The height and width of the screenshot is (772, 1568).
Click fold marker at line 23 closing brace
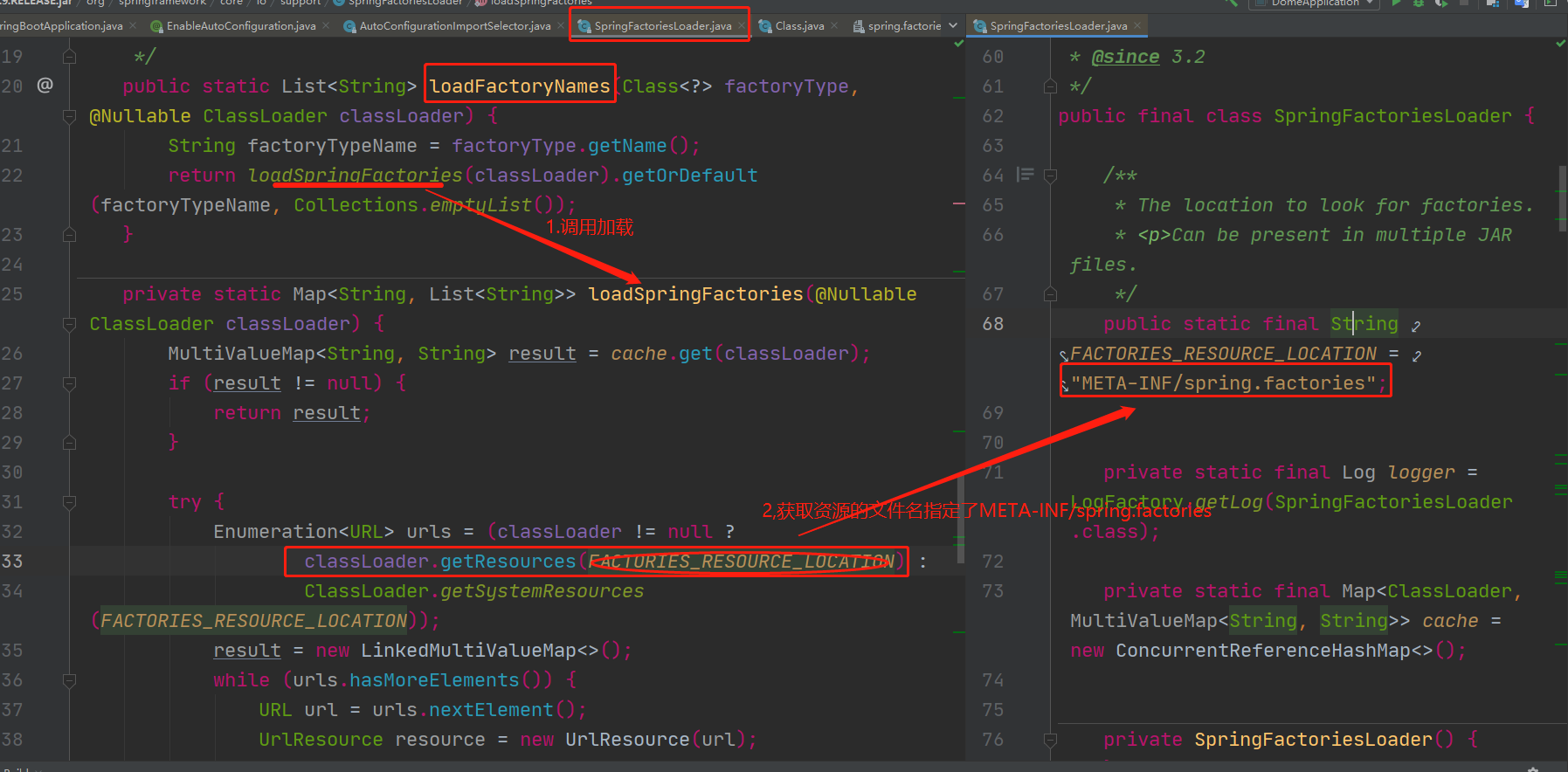[70, 234]
